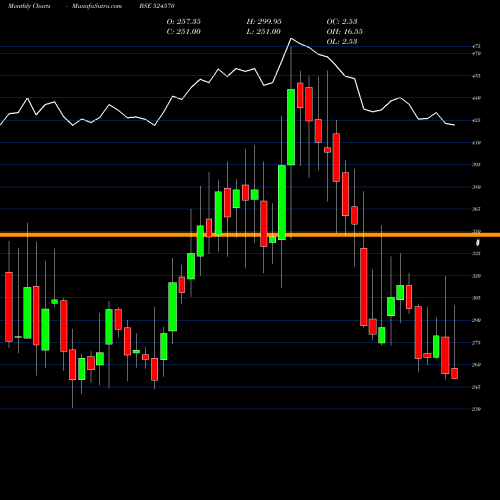The width and height of the screenshot is (500, 500).
Task: Click the open value "O: 257.35"
Action: (x=183, y=21)
